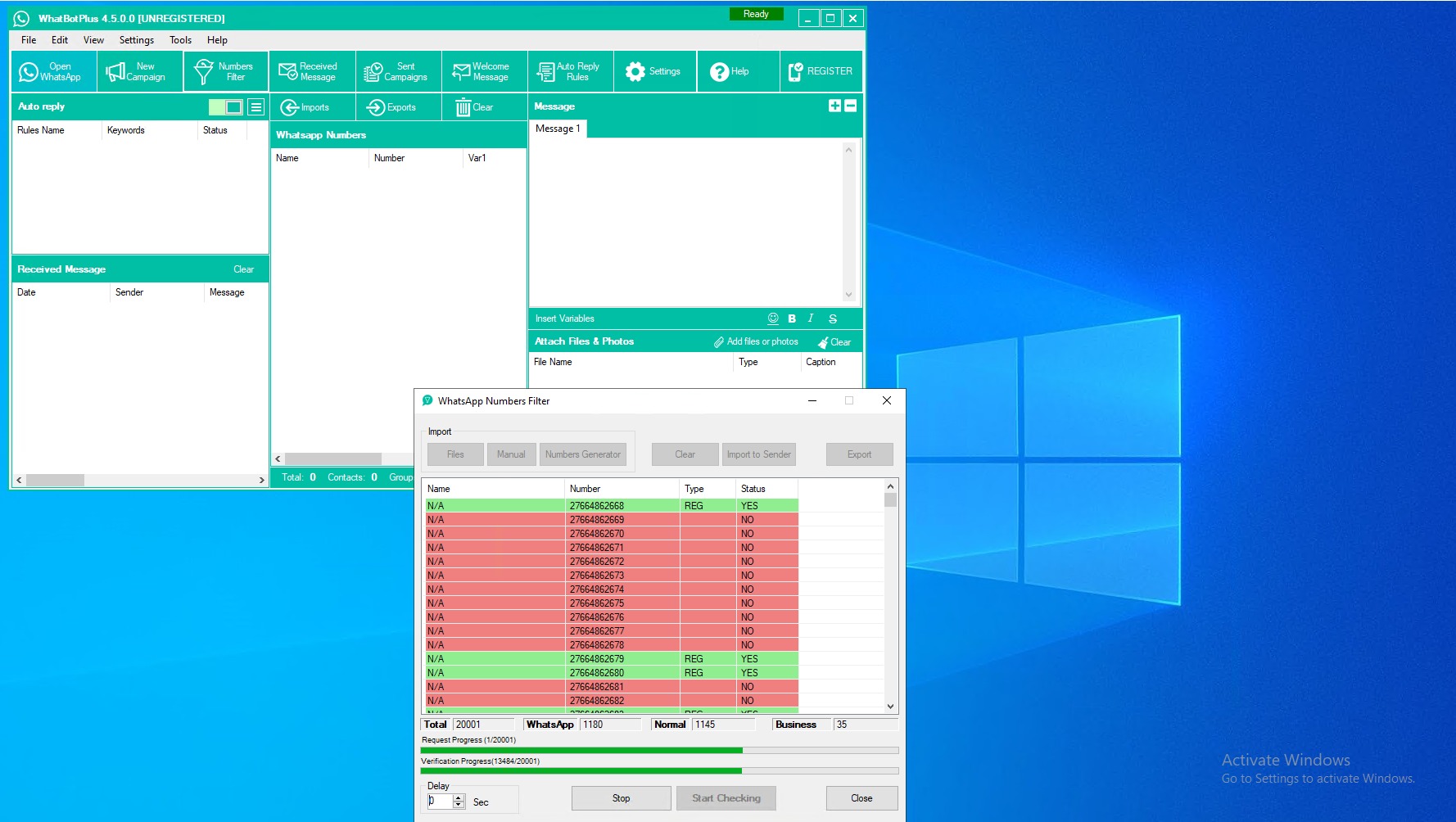Click scroll up arrow in numbers list
Screen dimensions: 1456x822
click(x=890, y=486)
